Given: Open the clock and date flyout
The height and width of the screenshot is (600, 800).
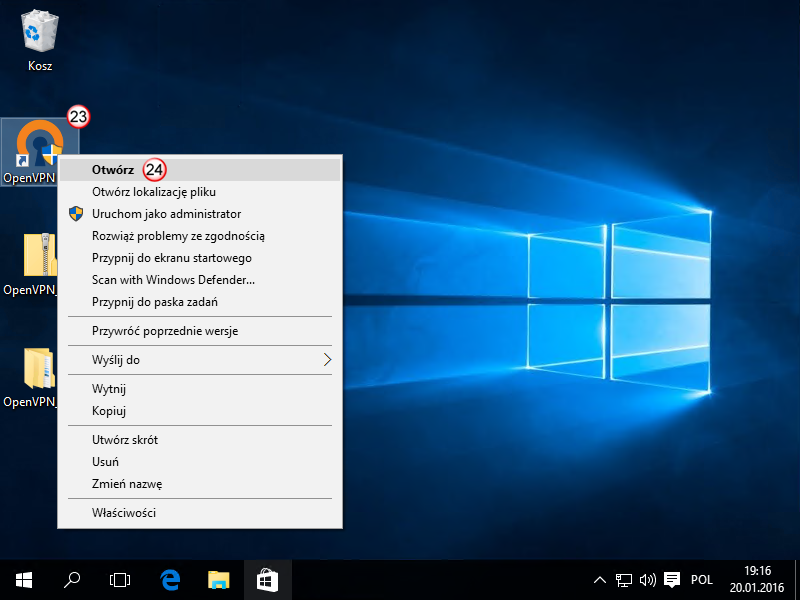Looking at the screenshot, I should coord(757,580).
